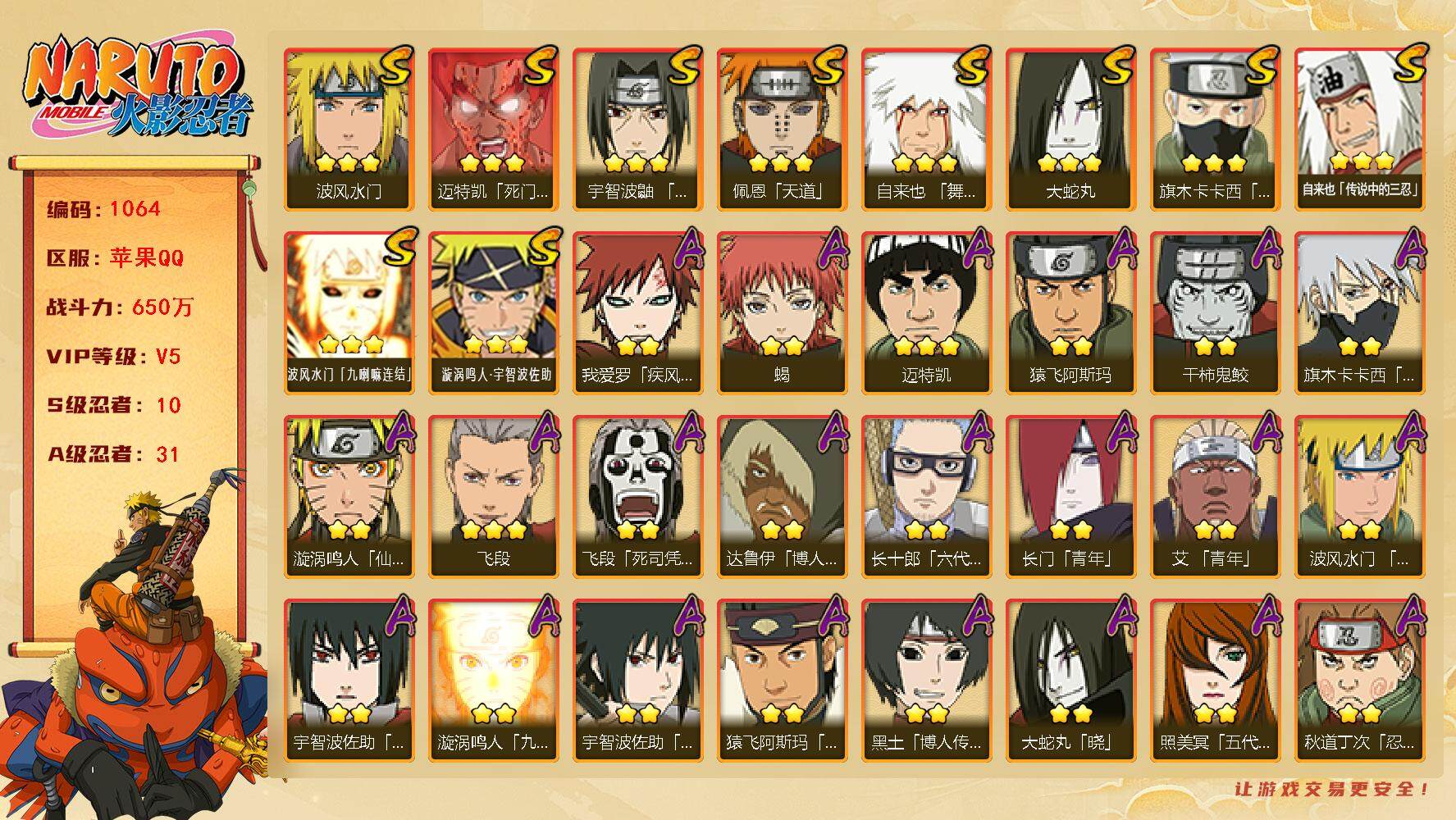
Task: Click the 大蛇丸 S-rank character portrait
Action: pyautogui.click(x=1071, y=129)
